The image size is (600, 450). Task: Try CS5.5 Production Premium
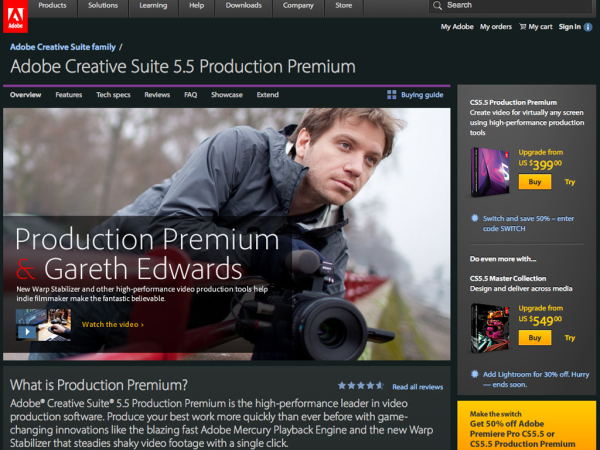(570, 182)
